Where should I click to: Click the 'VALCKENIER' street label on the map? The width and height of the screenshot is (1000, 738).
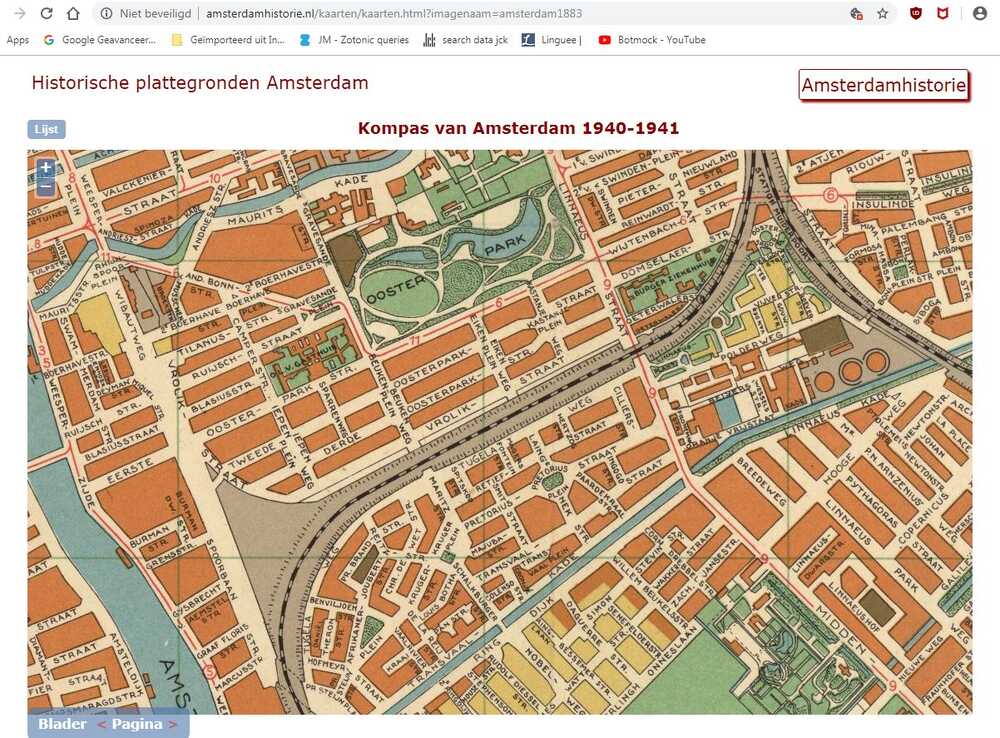pyautogui.click(x=136, y=185)
